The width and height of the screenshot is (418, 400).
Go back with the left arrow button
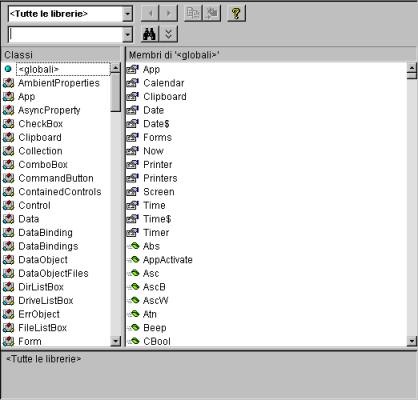pos(150,13)
